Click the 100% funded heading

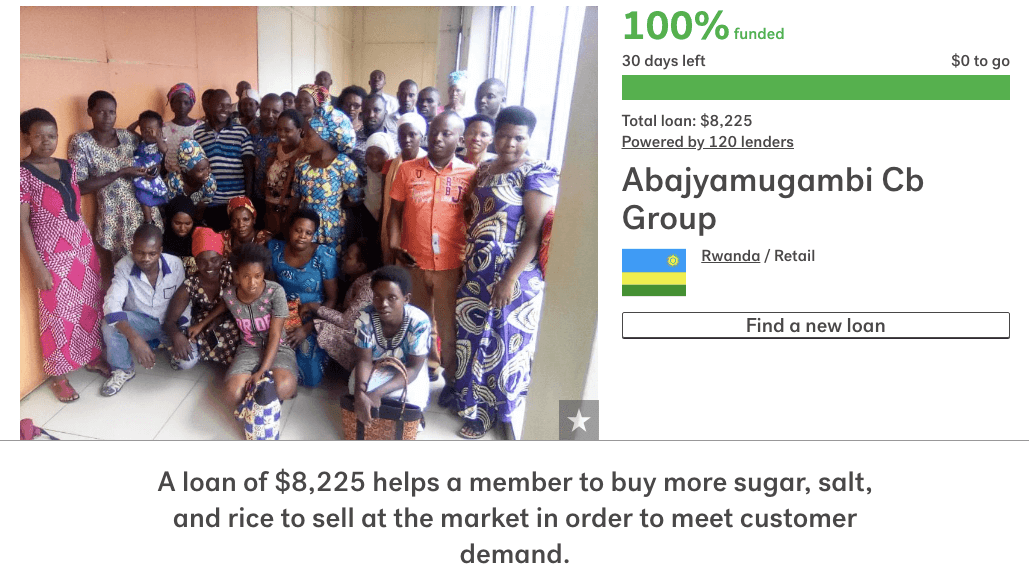point(703,26)
